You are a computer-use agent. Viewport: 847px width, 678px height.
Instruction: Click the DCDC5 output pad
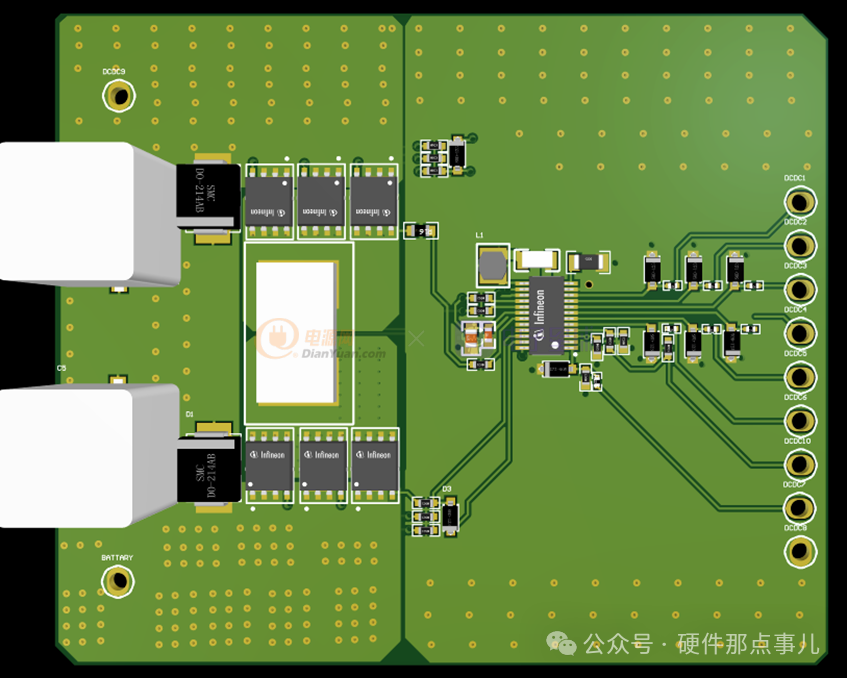[799, 376]
